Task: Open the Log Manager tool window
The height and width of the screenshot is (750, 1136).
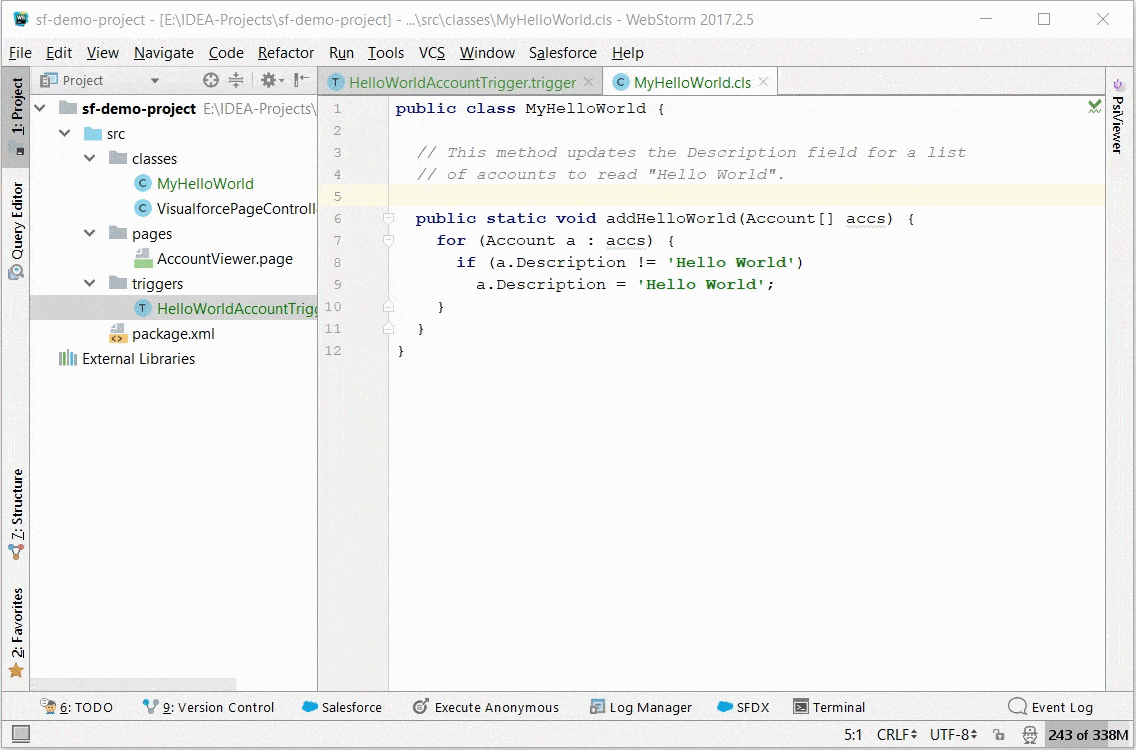Action: click(x=641, y=707)
